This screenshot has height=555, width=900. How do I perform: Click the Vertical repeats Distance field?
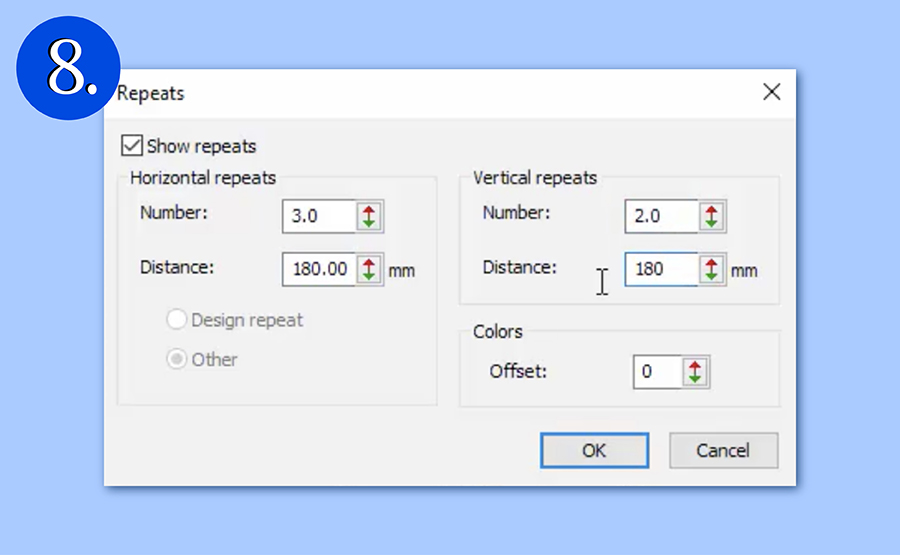(x=660, y=269)
